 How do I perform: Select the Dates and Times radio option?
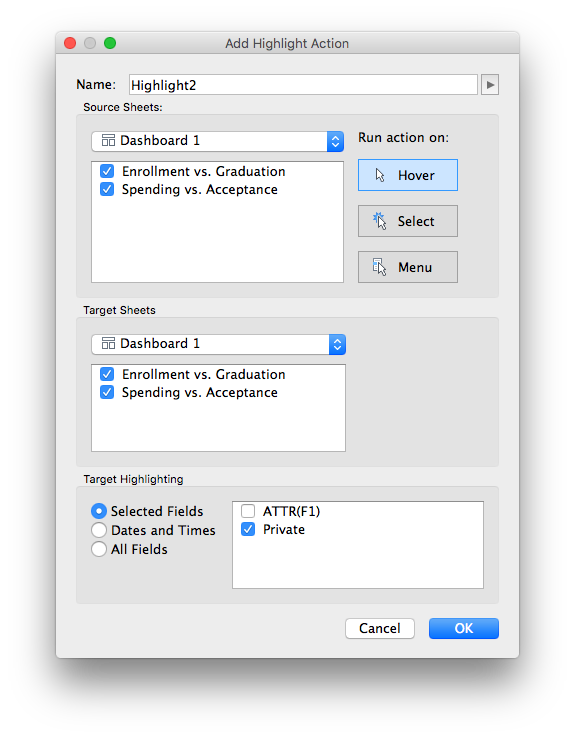[x=99, y=530]
